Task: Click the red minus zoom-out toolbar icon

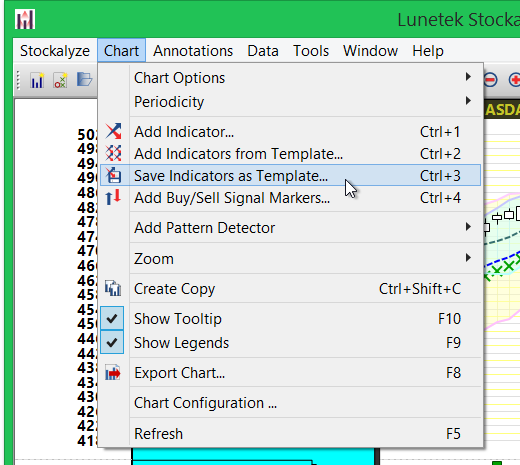Action: pyautogui.click(x=490, y=80)
